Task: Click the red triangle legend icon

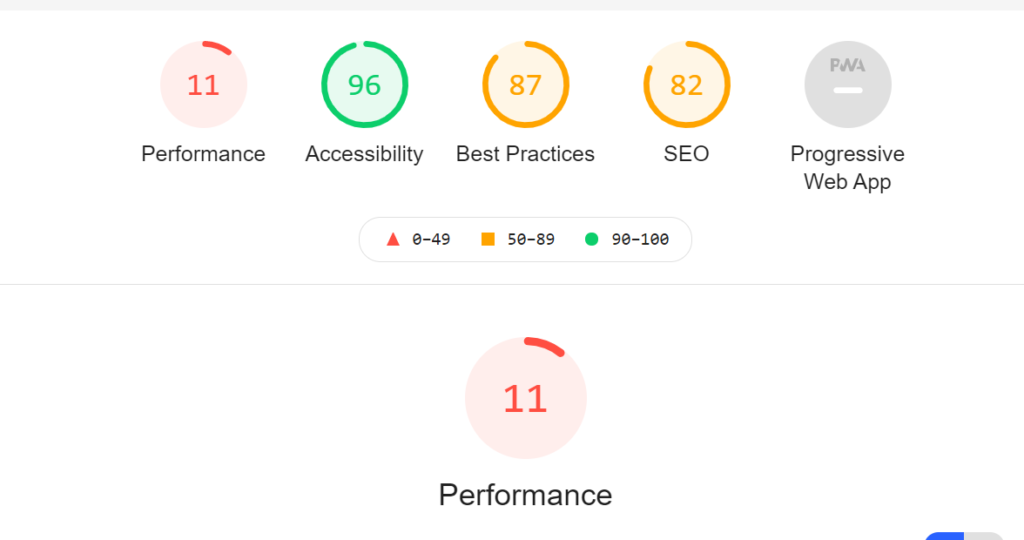Action: point(392,240)
